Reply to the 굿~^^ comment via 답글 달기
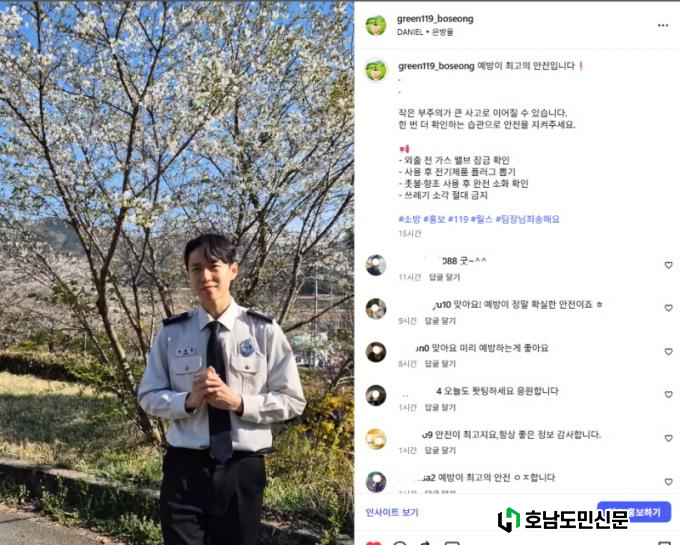The height and width of the screenshot is (545, 680). [x=445, y=277]
